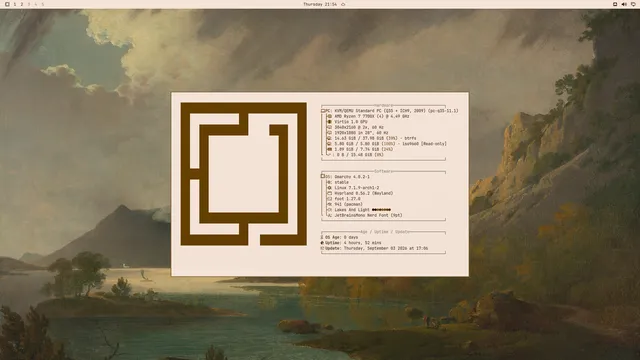Click the Lakes And Light theme name
This screenshot has height=360, width=640.
pos(352,210)
